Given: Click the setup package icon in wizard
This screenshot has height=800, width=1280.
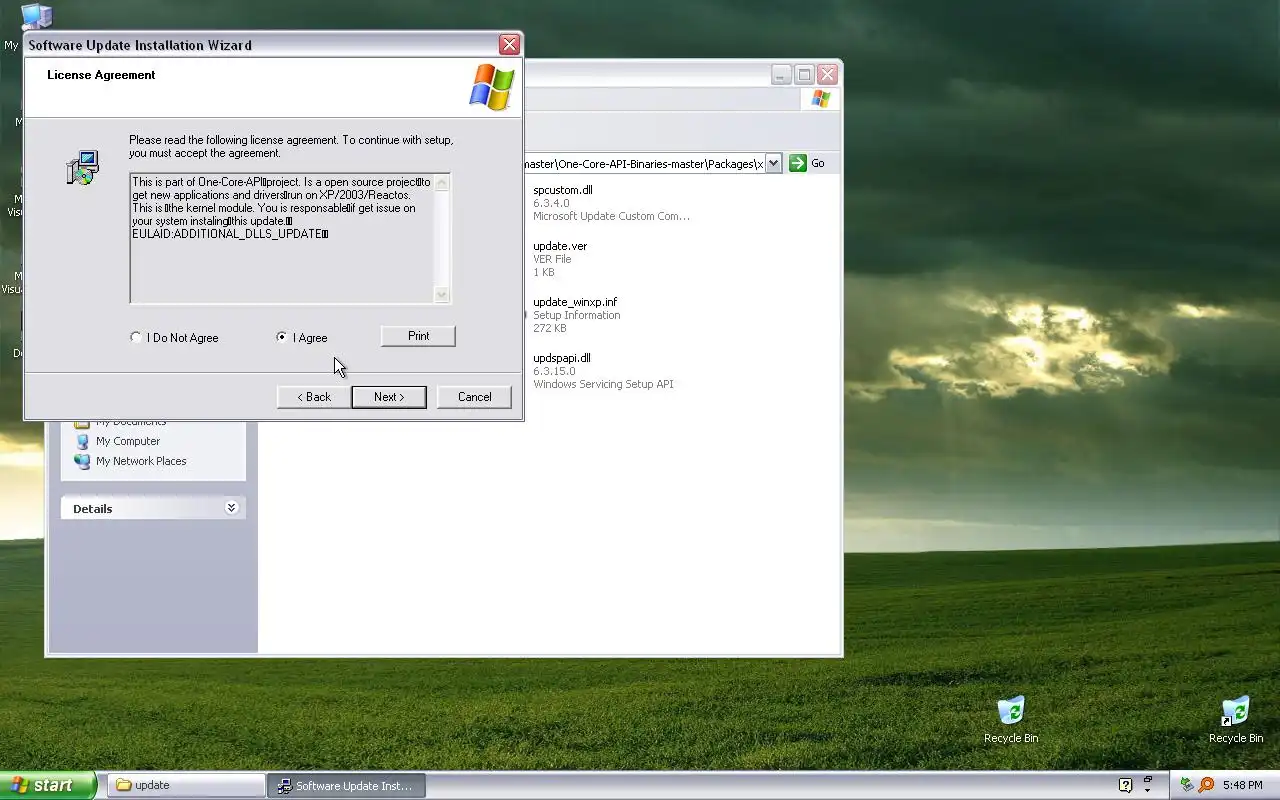Looking at the screenshot, I should coord(83,168).
